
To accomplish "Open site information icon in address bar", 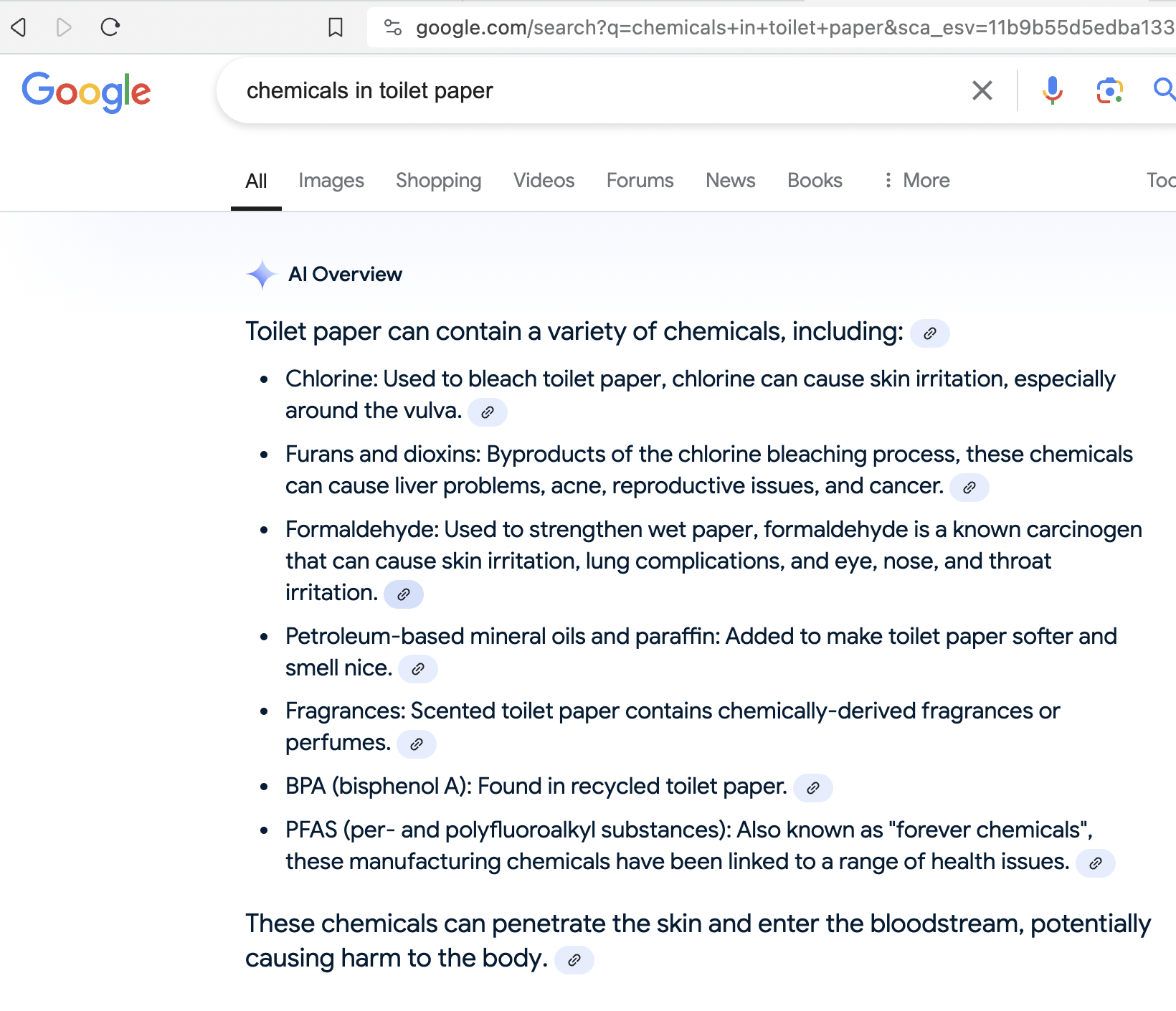I will click(x=392, y=27).
